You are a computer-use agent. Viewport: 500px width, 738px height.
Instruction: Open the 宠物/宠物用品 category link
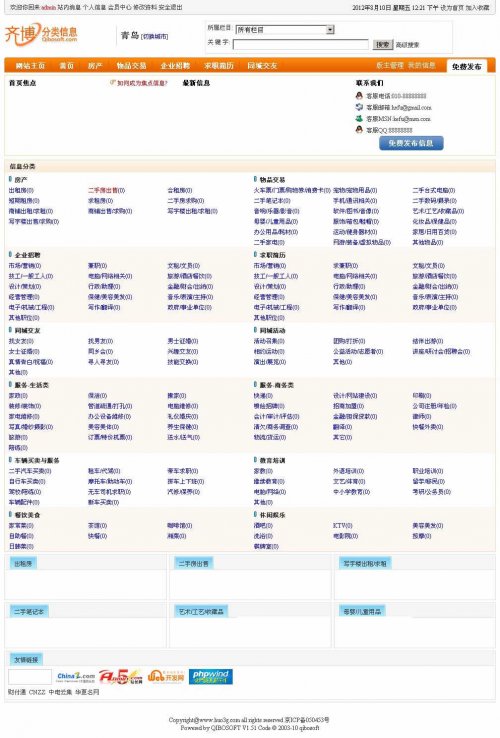point(355,191)
